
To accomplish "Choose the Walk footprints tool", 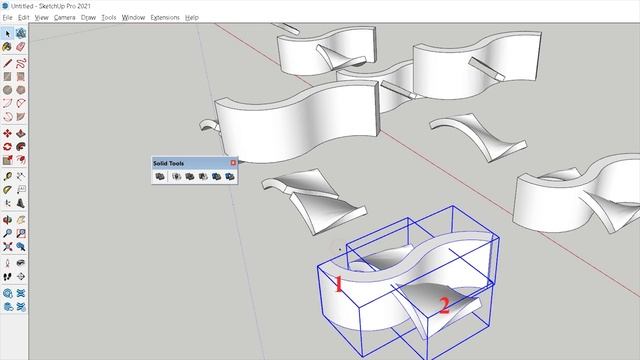I will click(7, 277).
